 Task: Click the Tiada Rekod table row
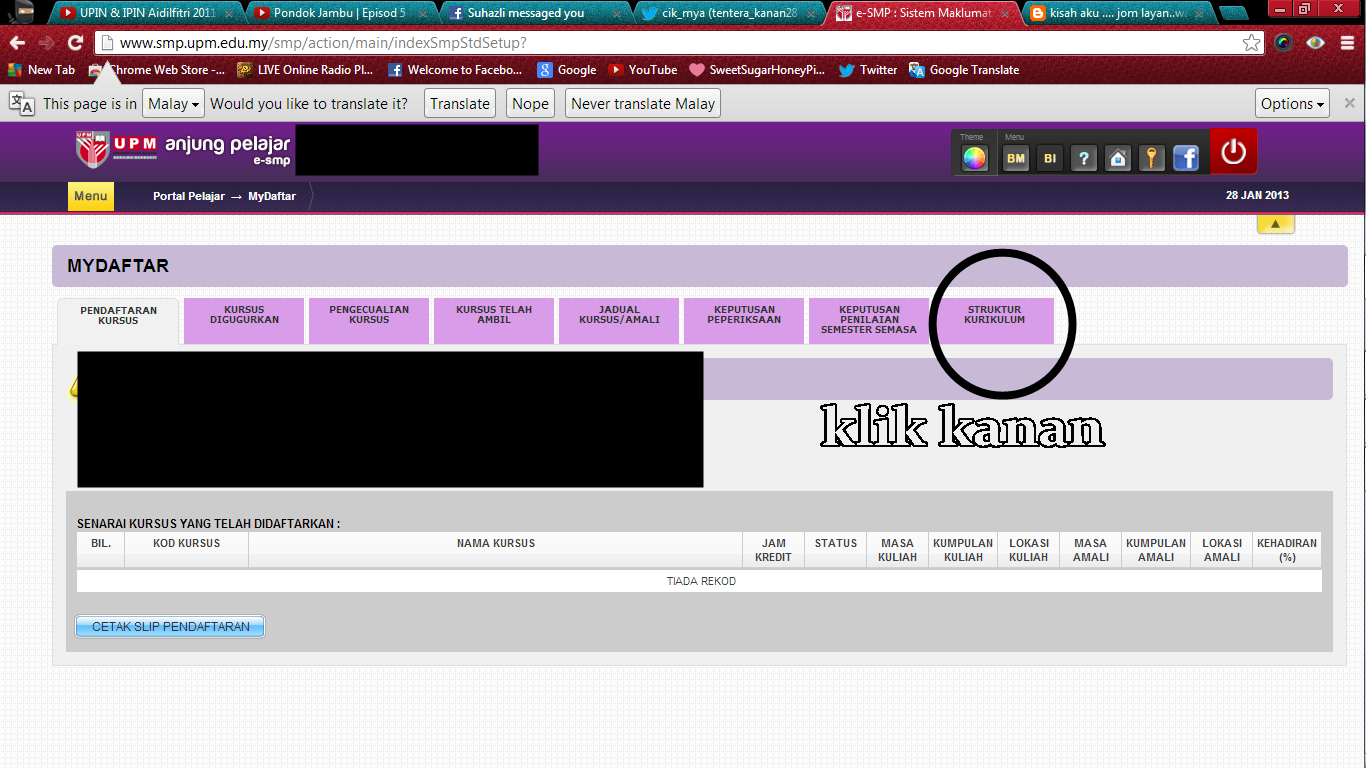point(700,581)
